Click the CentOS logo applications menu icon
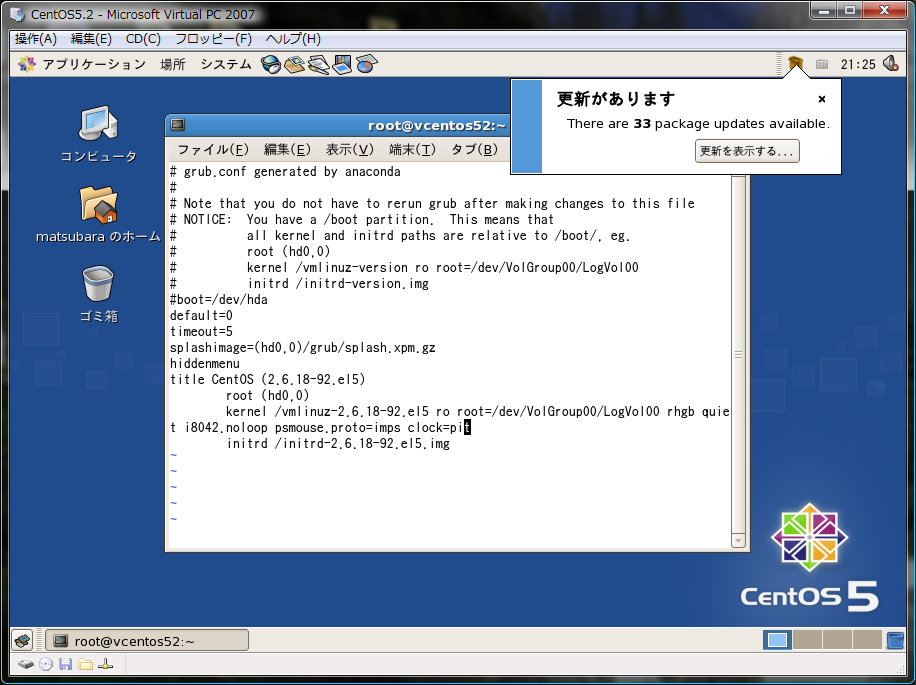 [26, 64]
